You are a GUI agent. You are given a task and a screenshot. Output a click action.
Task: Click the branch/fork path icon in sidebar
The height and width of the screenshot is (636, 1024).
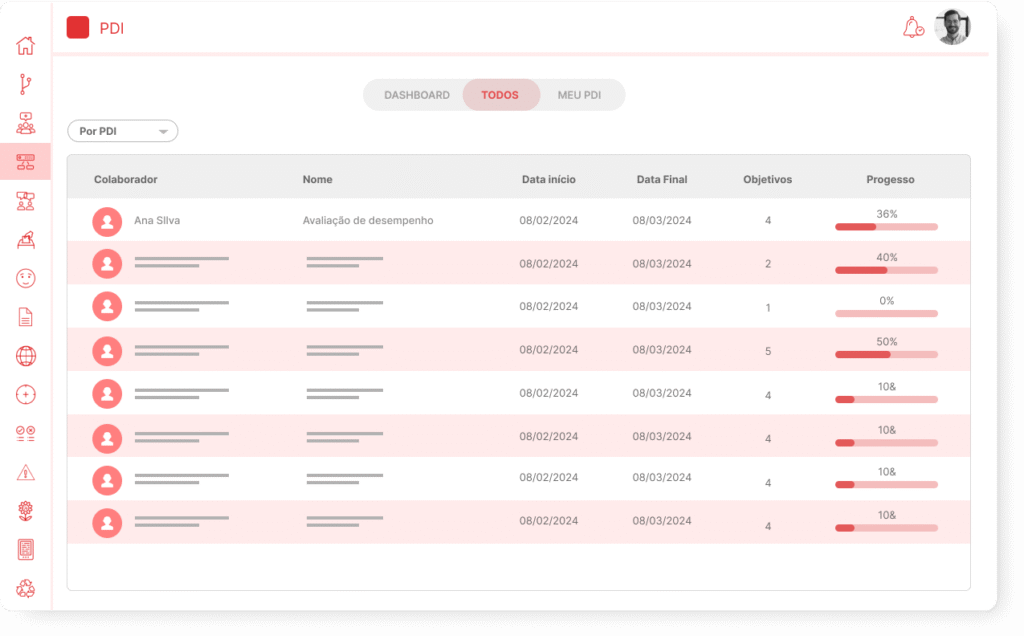click(25, 84)
